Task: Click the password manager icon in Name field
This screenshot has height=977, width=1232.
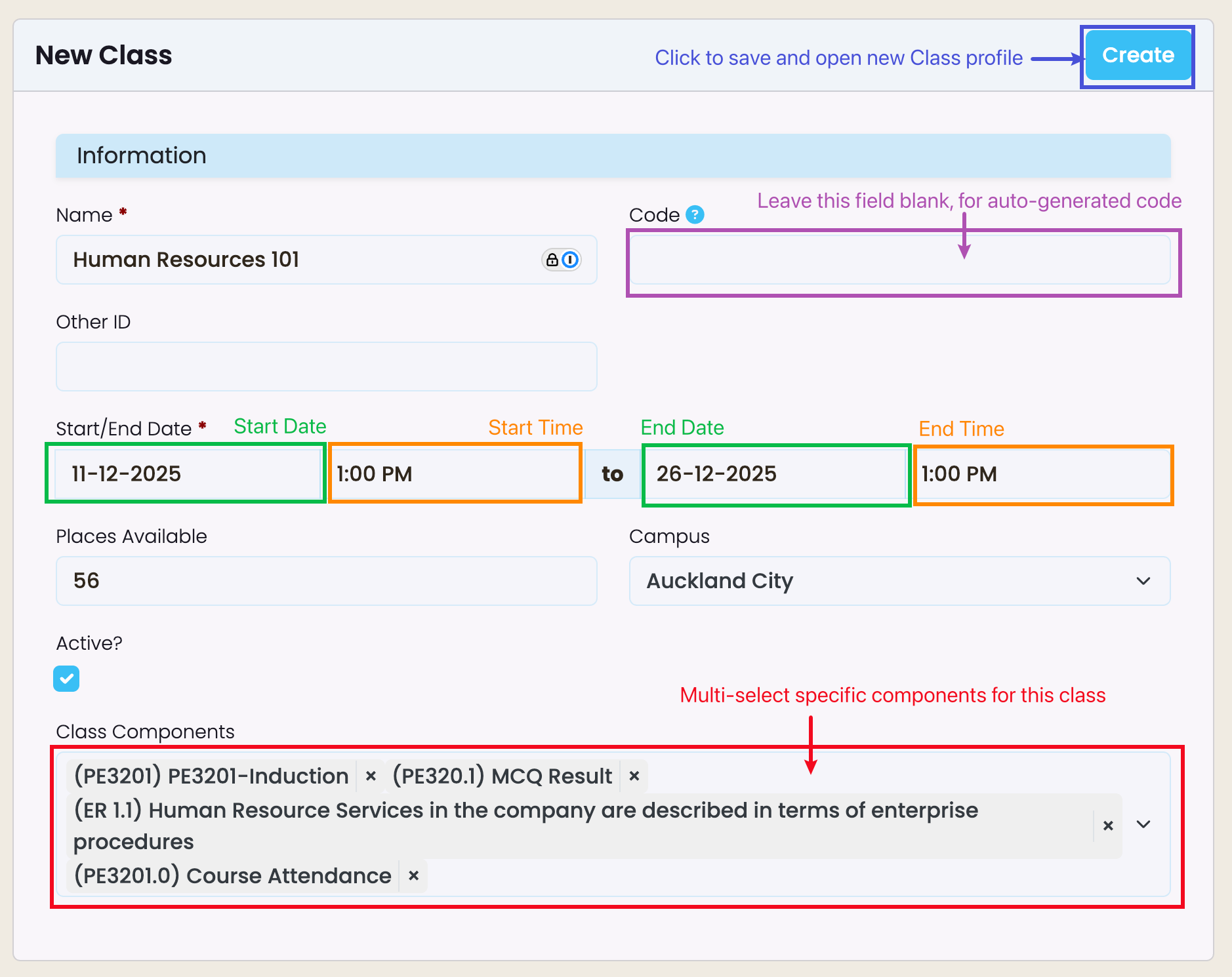Action: (x=561, y=260)
